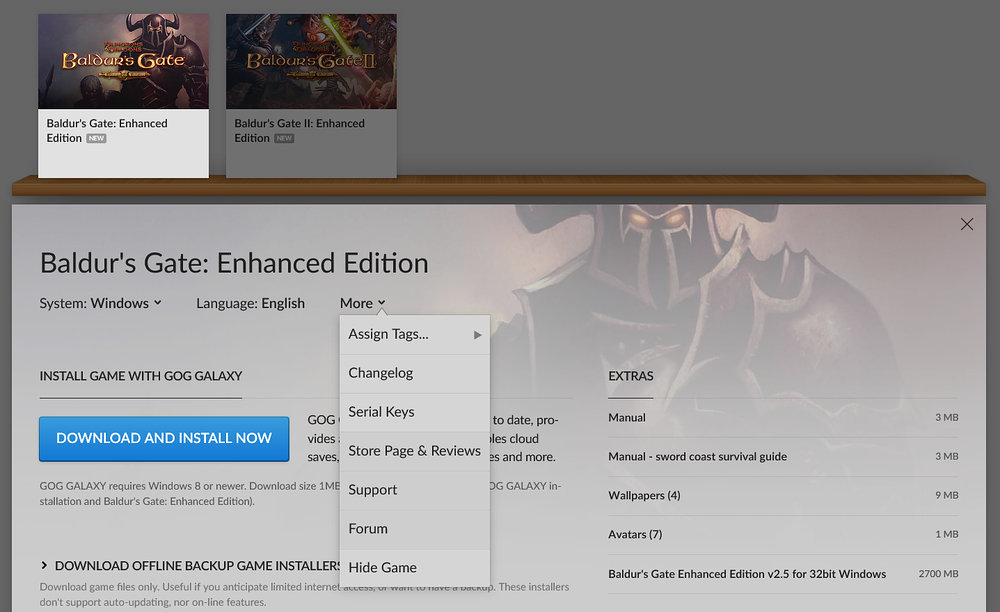Click Baldur's Gate II: Enhanced Edition title text
Viewport: 1000px width, 612px height.
(299, 131)
